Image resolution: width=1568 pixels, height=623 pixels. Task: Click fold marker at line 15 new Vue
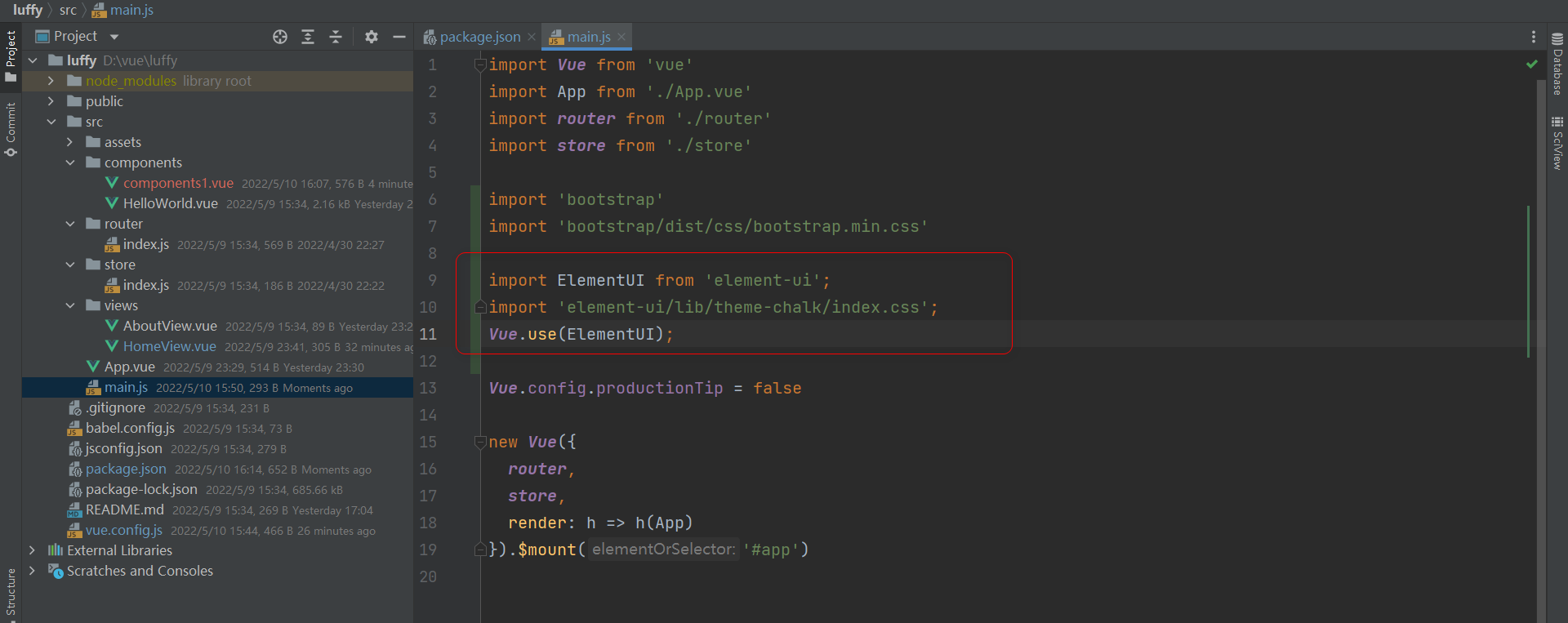(x=480, y=442)
